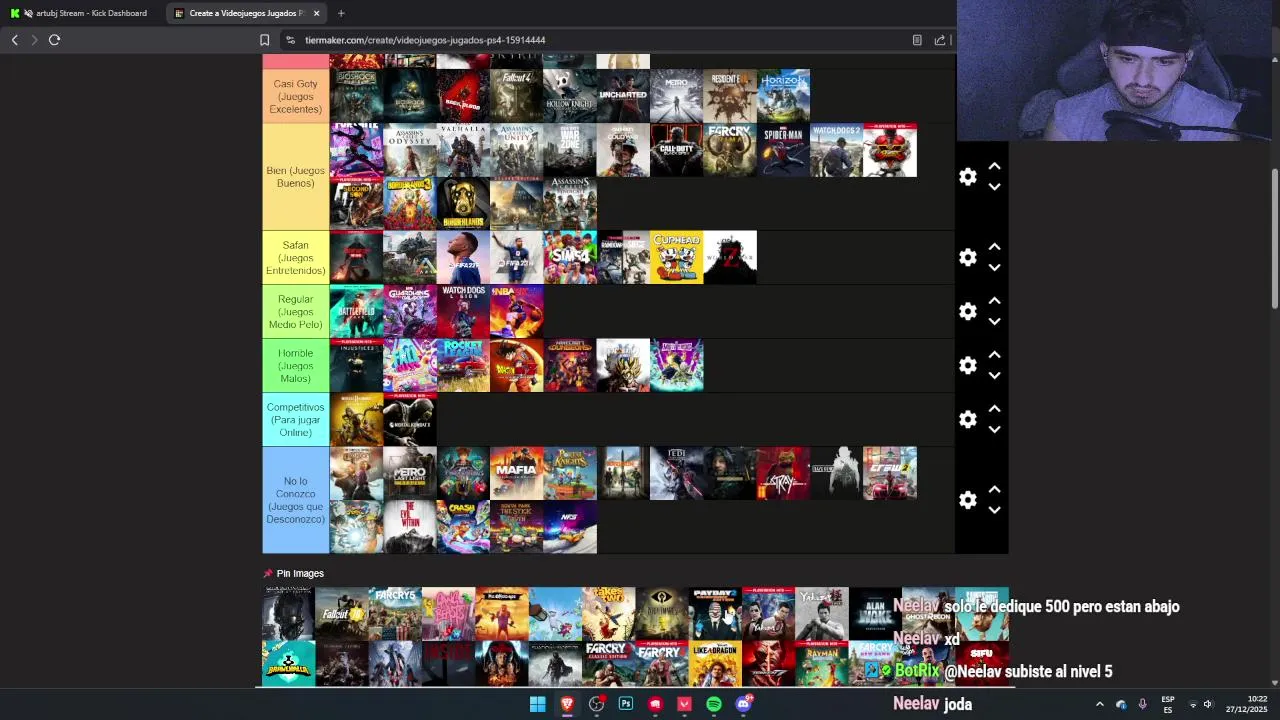
Task: Select the Borderlands 3 cover
Action: click(410, 204)
